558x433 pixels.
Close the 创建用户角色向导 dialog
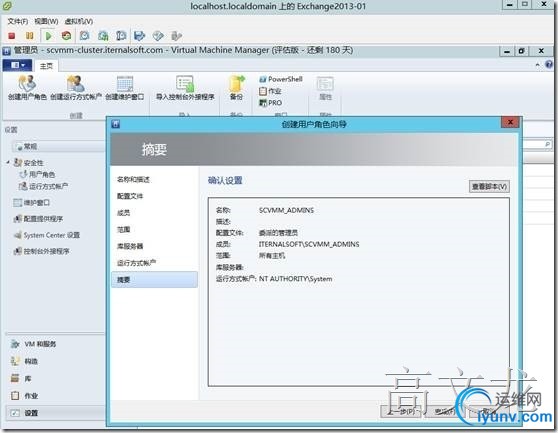point(510,122)
